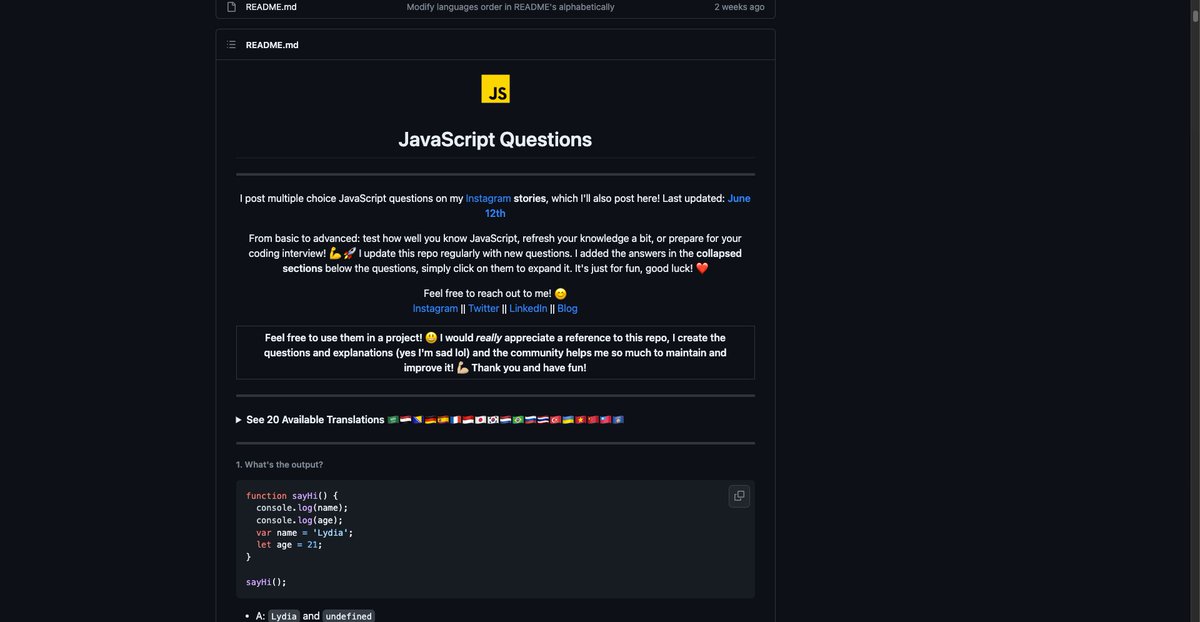Click question '1. What's the output?'
The image size is (1200, 622).
[x=280, y=465]
